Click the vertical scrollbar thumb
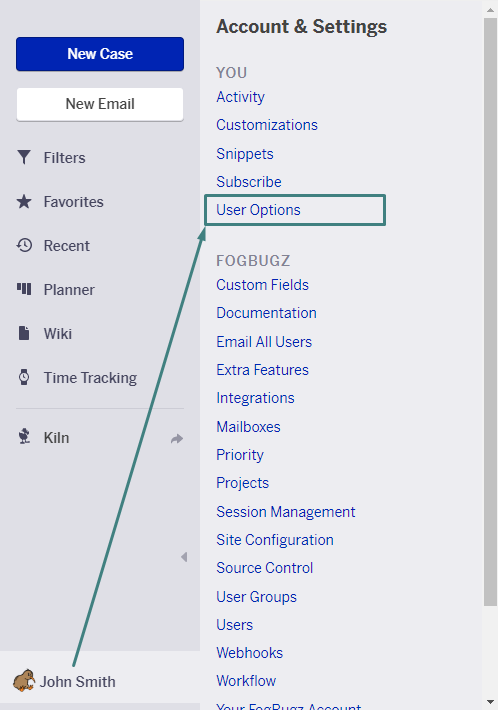Viewport: 498px width, 710px height. coord(490,312)
